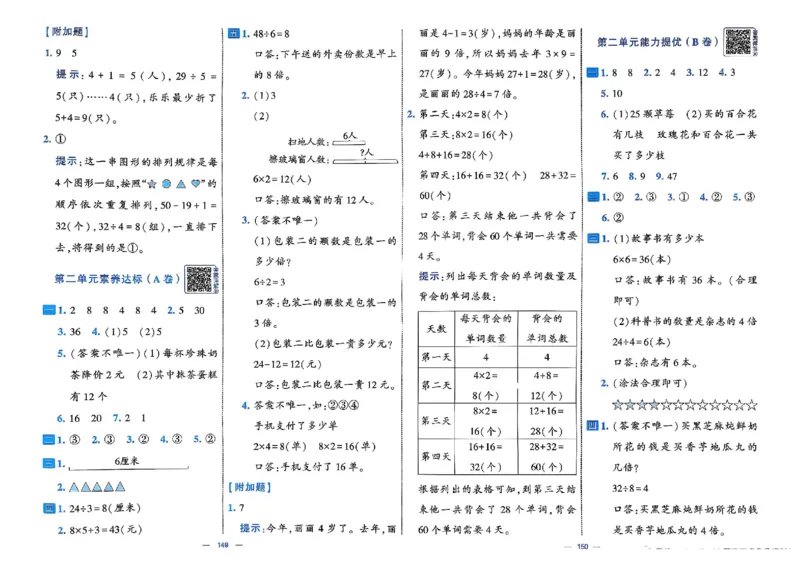Image resolution: width=800 pixels, height=566 pixels.
Task: Click the 附加题 heading above answer 1. 7
Action: coord(249,487)
